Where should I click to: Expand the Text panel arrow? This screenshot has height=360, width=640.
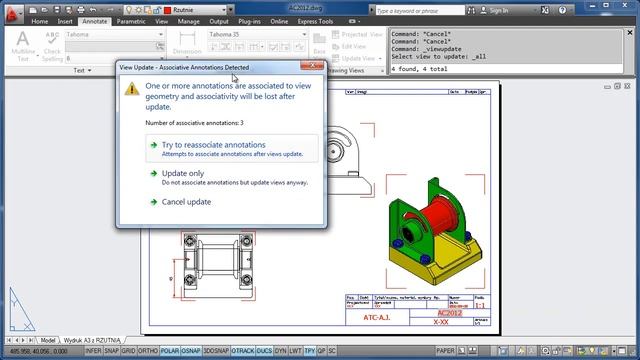pos(89,71)
